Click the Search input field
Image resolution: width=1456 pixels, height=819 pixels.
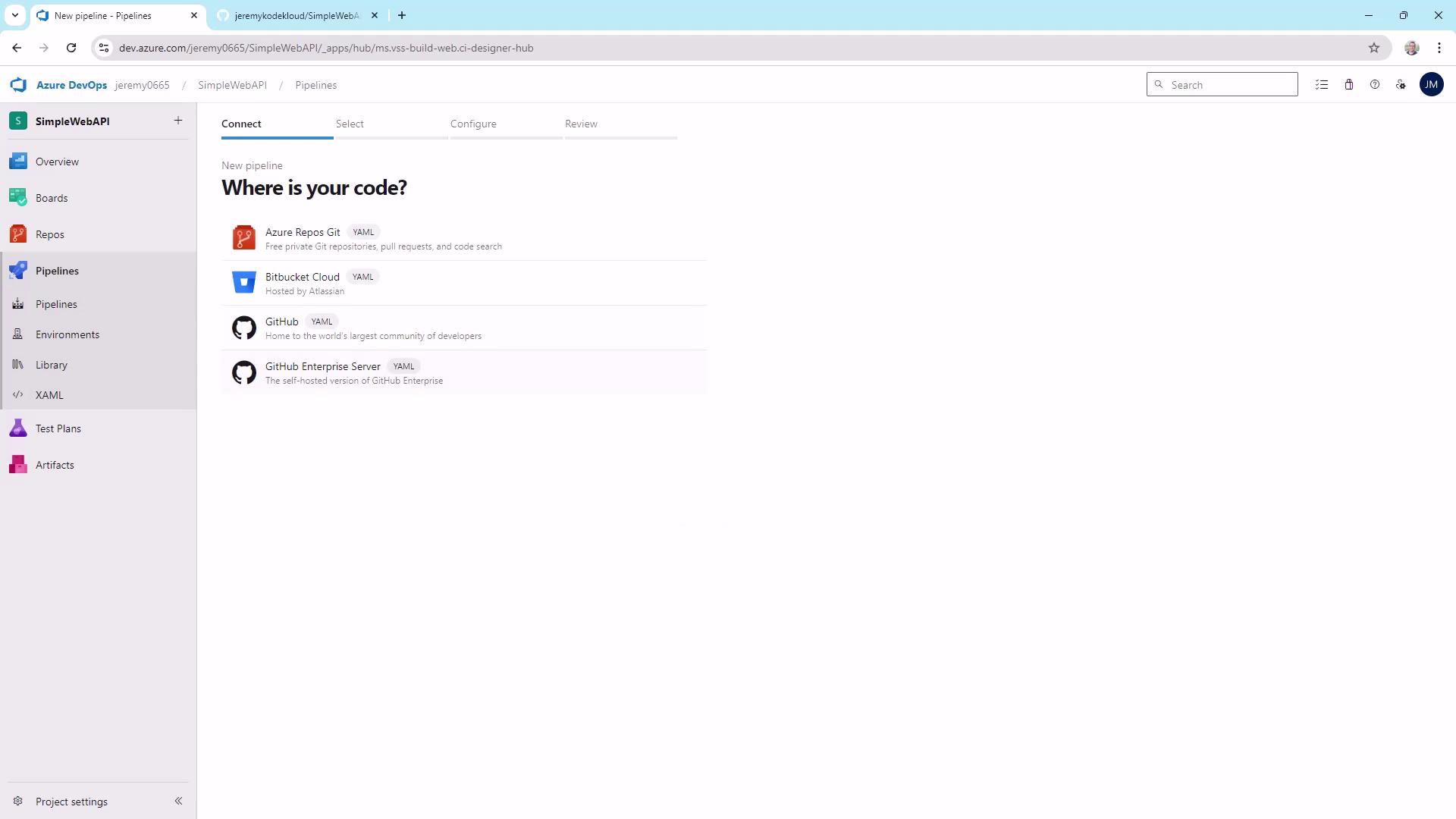[x=1228, y=85]
